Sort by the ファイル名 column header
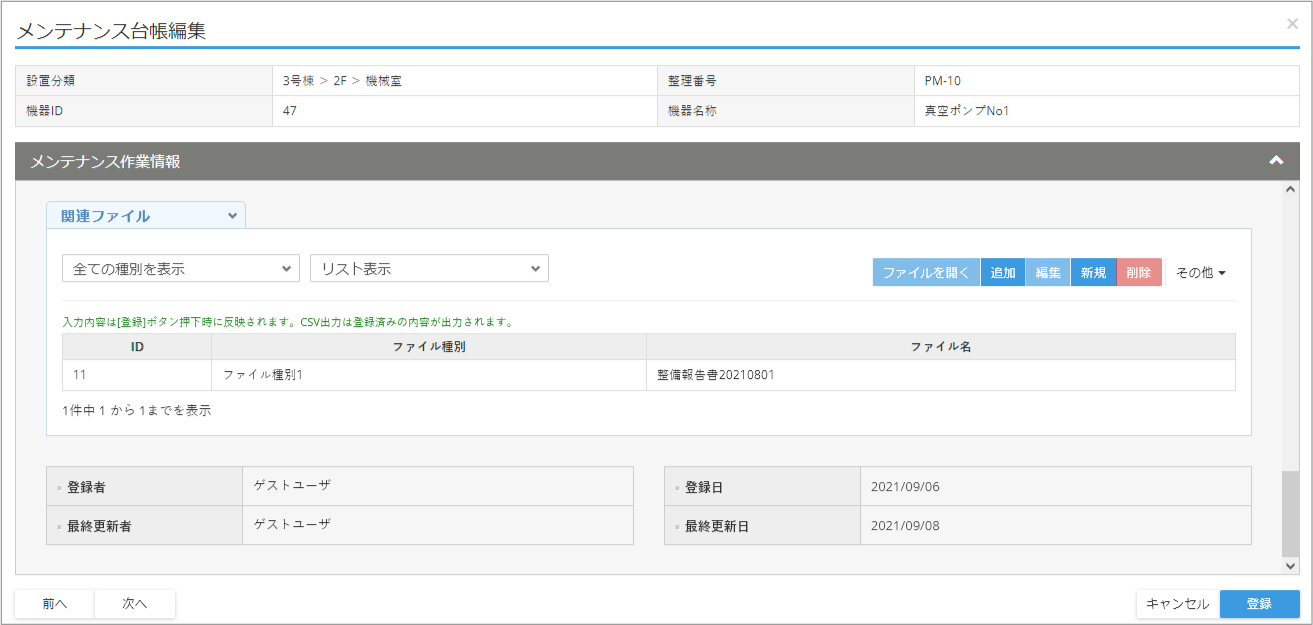This screenshot has height=625, width=1313. tap(940, 347)
